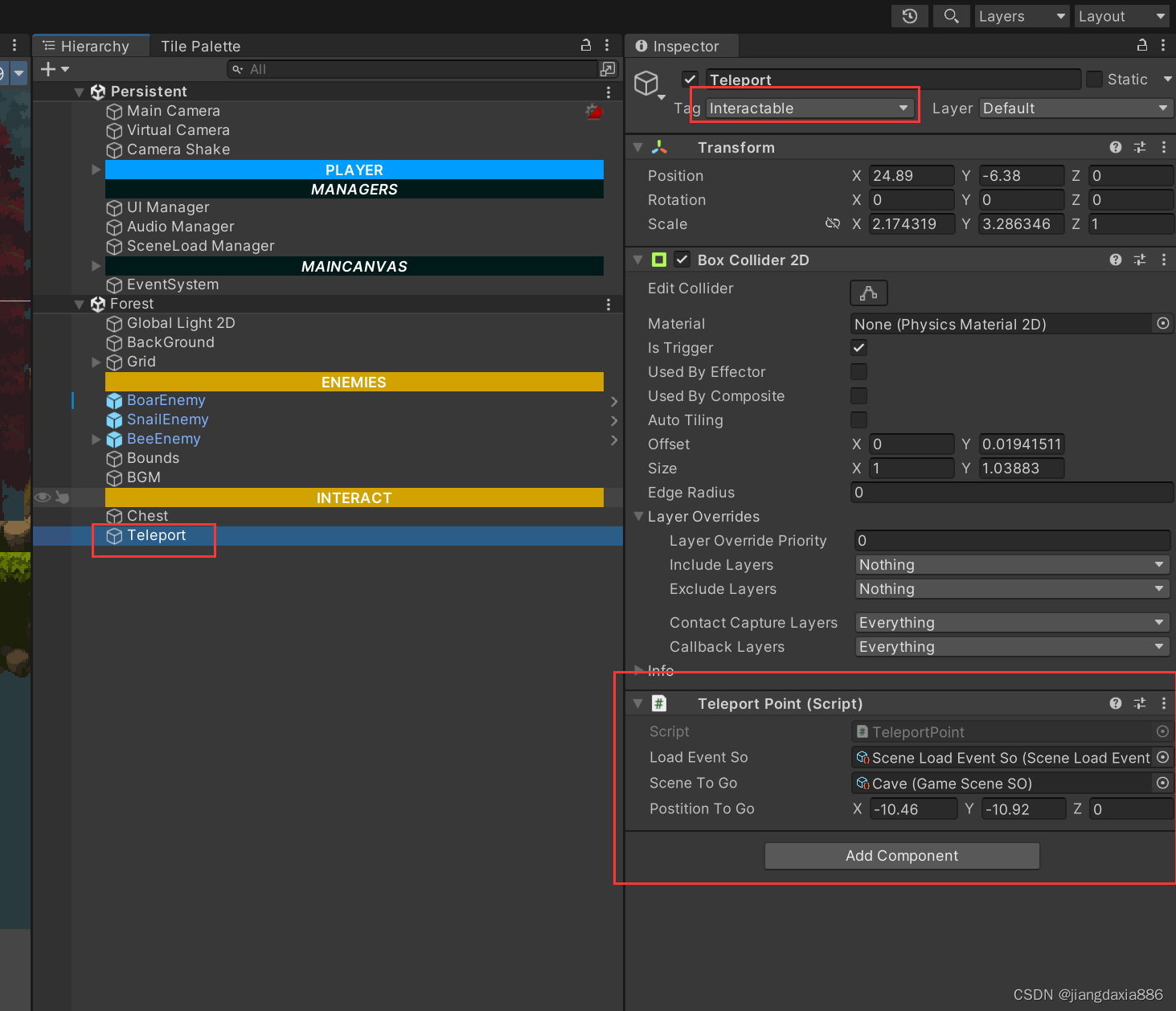The height and width of the screenshot is (1011, 1176).
Task: Toggle the Auto Tiling checkbox
Action: [x=858, y=420]
